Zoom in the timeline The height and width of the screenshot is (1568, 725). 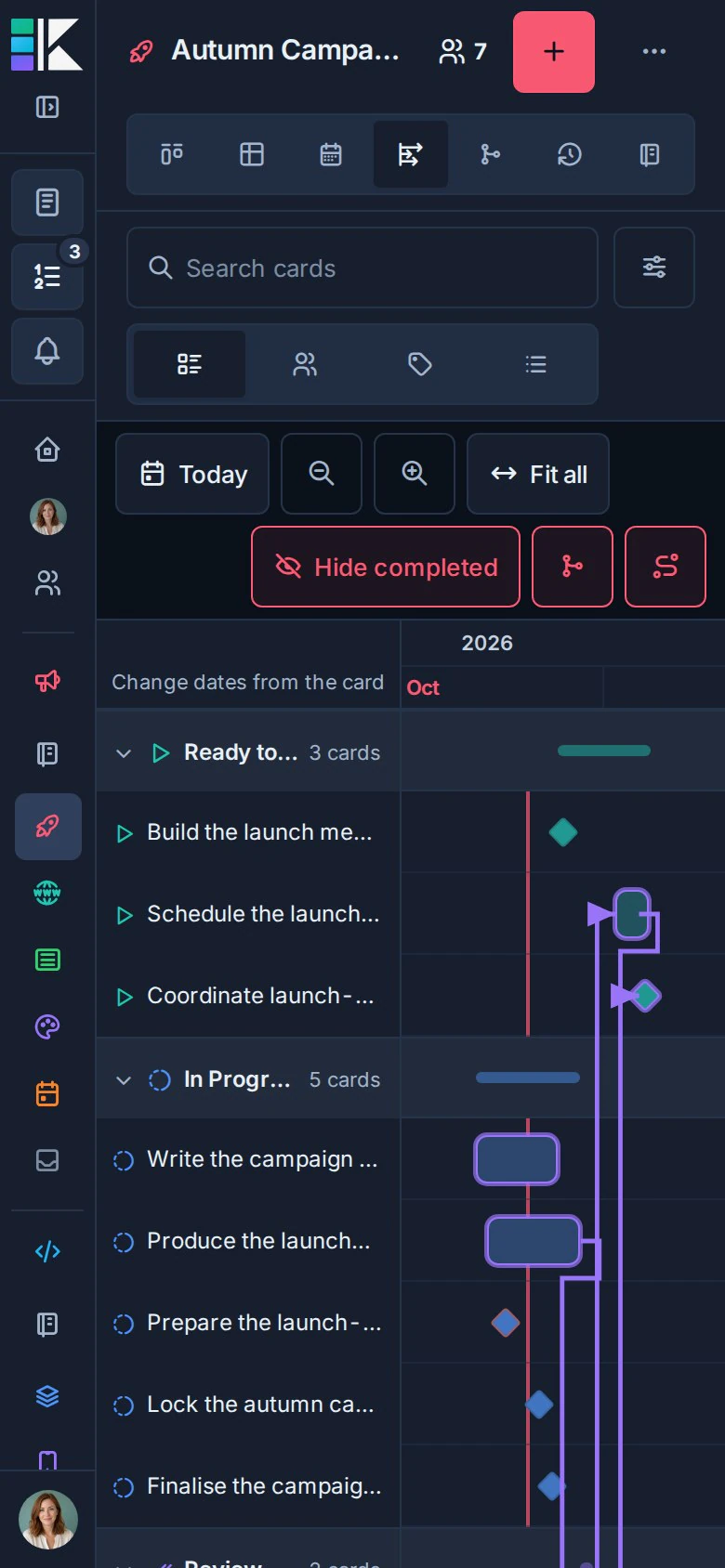pos(415,474)
